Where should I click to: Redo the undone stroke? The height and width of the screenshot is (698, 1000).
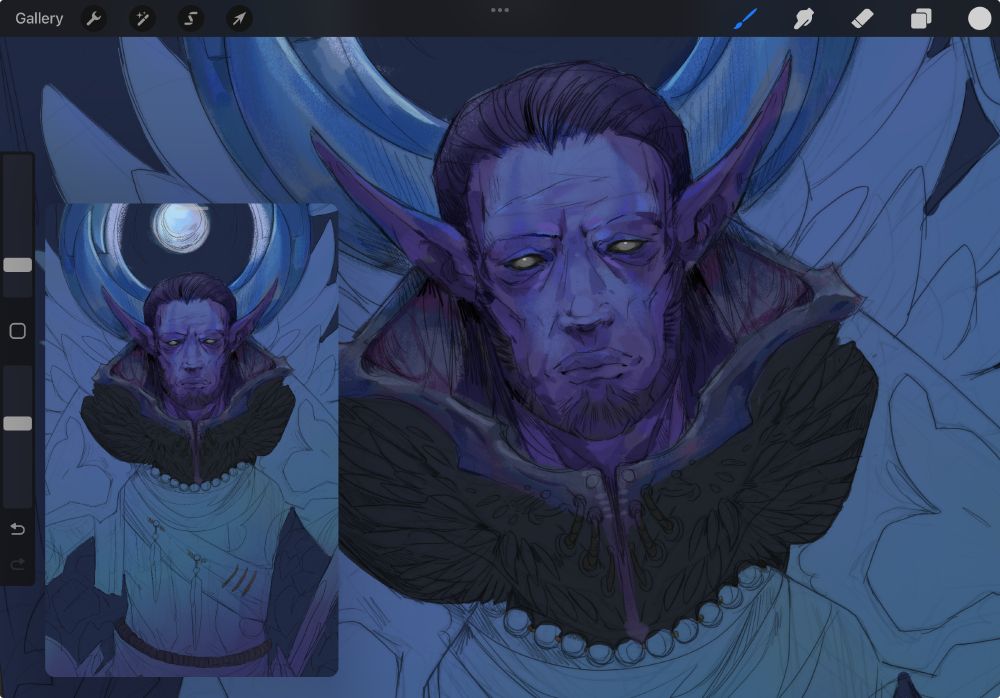coord(18,564)
